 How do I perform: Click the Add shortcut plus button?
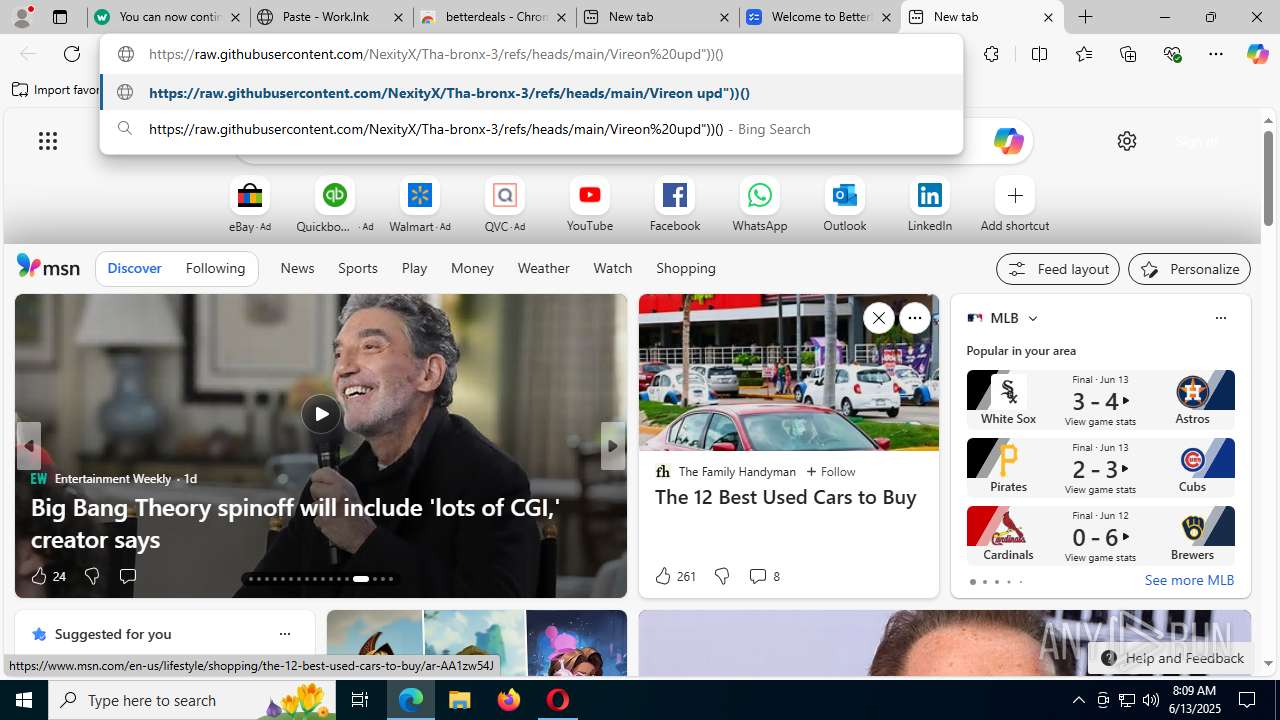coord(1015,196)
